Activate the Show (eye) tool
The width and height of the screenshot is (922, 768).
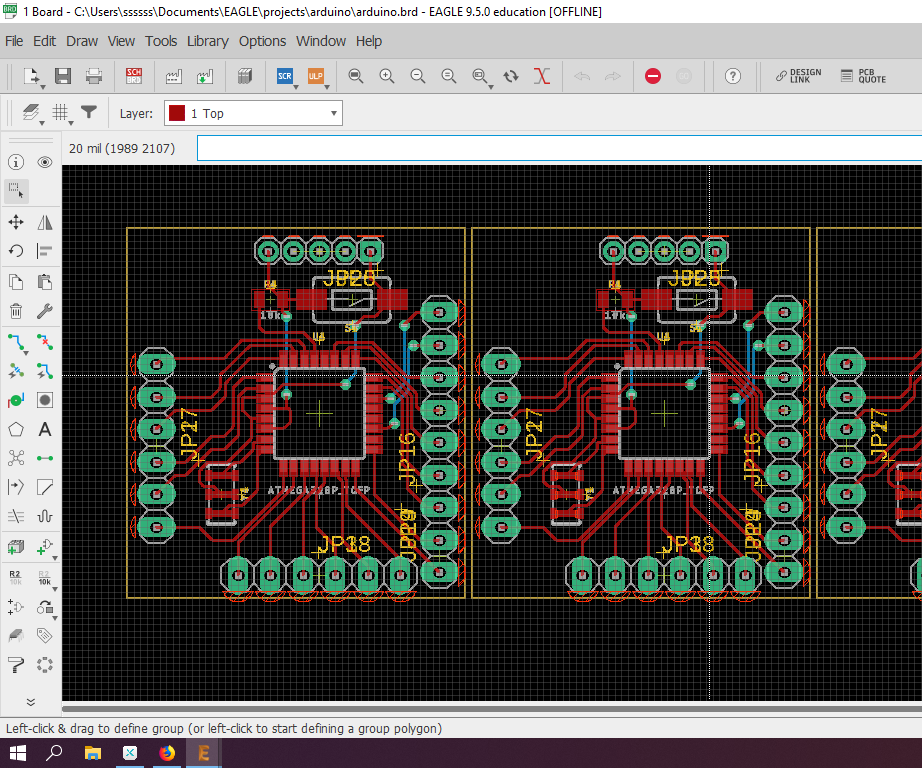(45, 162)
